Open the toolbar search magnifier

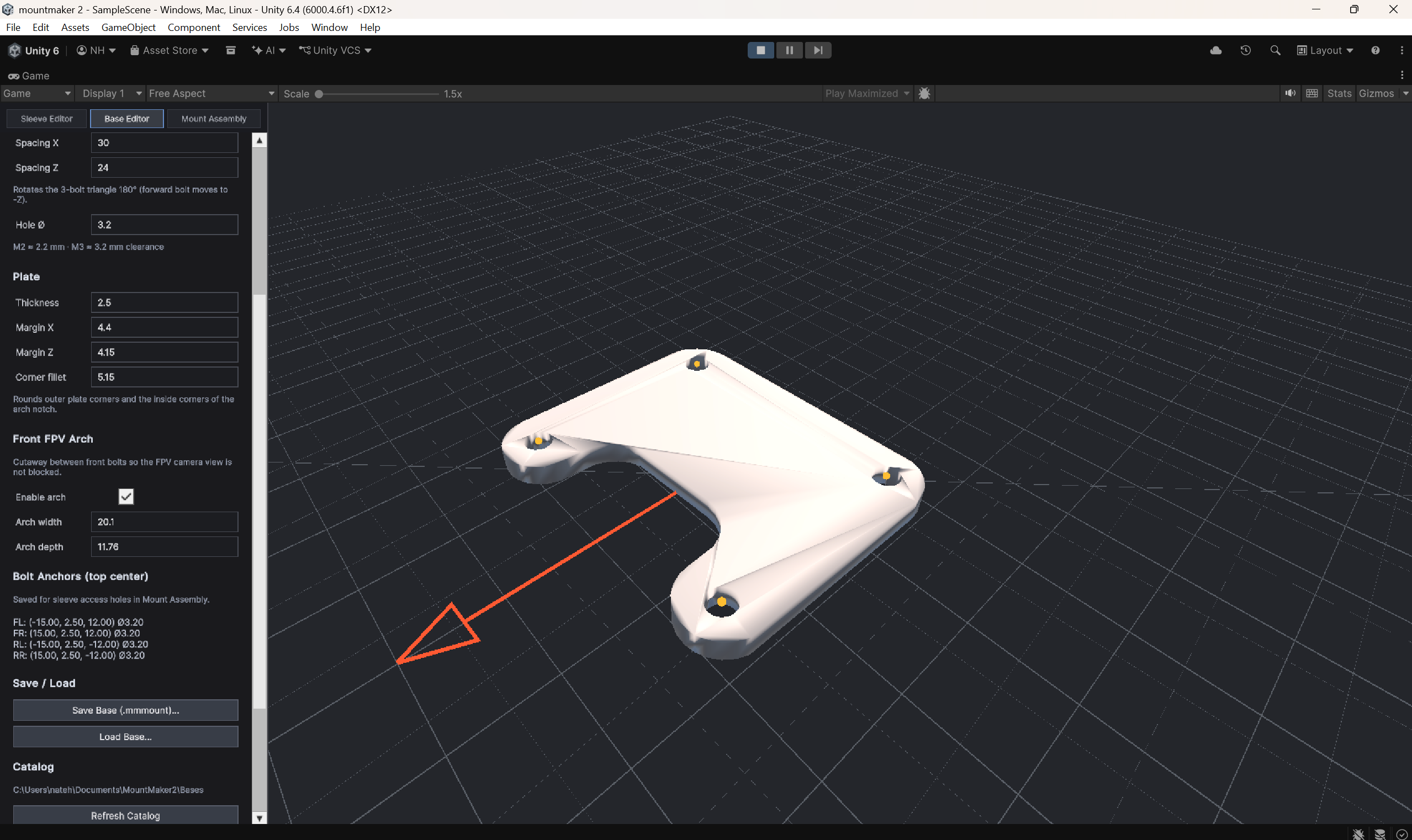[x=1275, y=50]
